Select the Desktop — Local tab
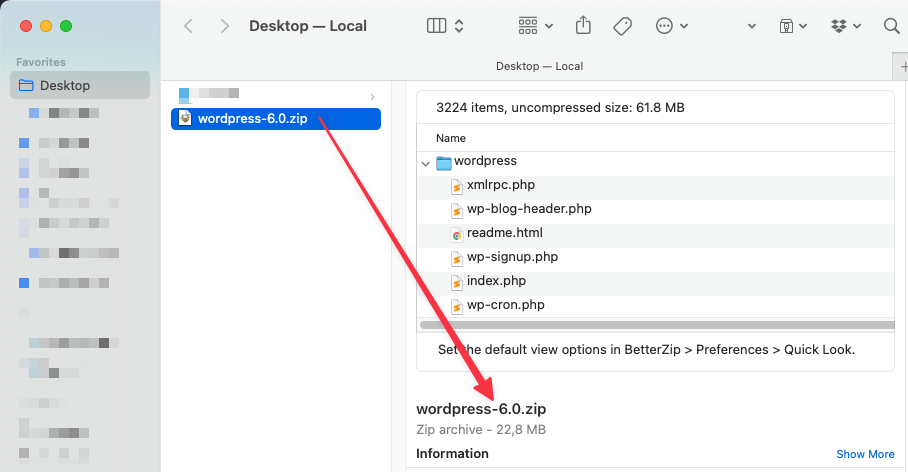The width and height of the screenshot is (908, 472). click(539, 66)
